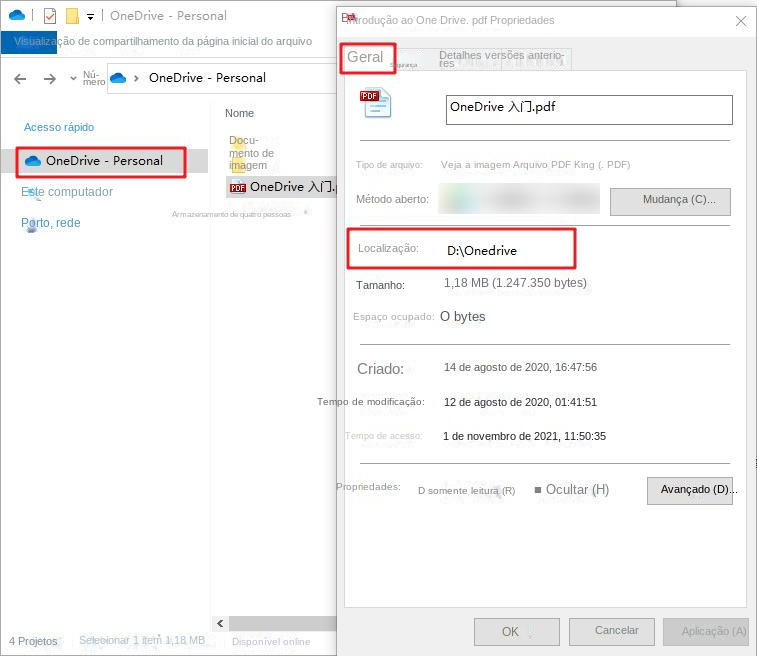The image size is (757, 656).
Task: Click the 14 de agosto de 2020 created date
Action: pyautogui.click(x=520, y=367)
